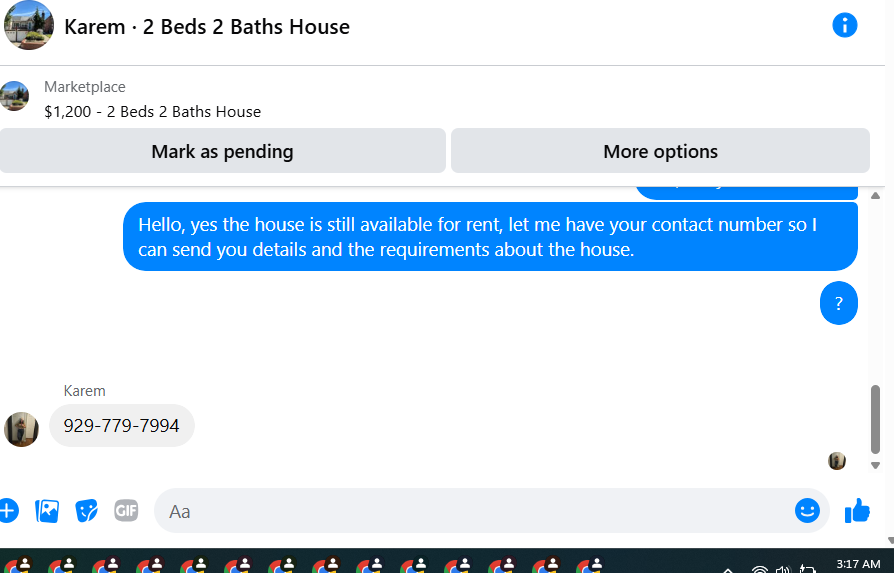This screenshot has height=573, width=894.
Task: Open Karem's profile picture in header
Action: [x=28, y=25]
